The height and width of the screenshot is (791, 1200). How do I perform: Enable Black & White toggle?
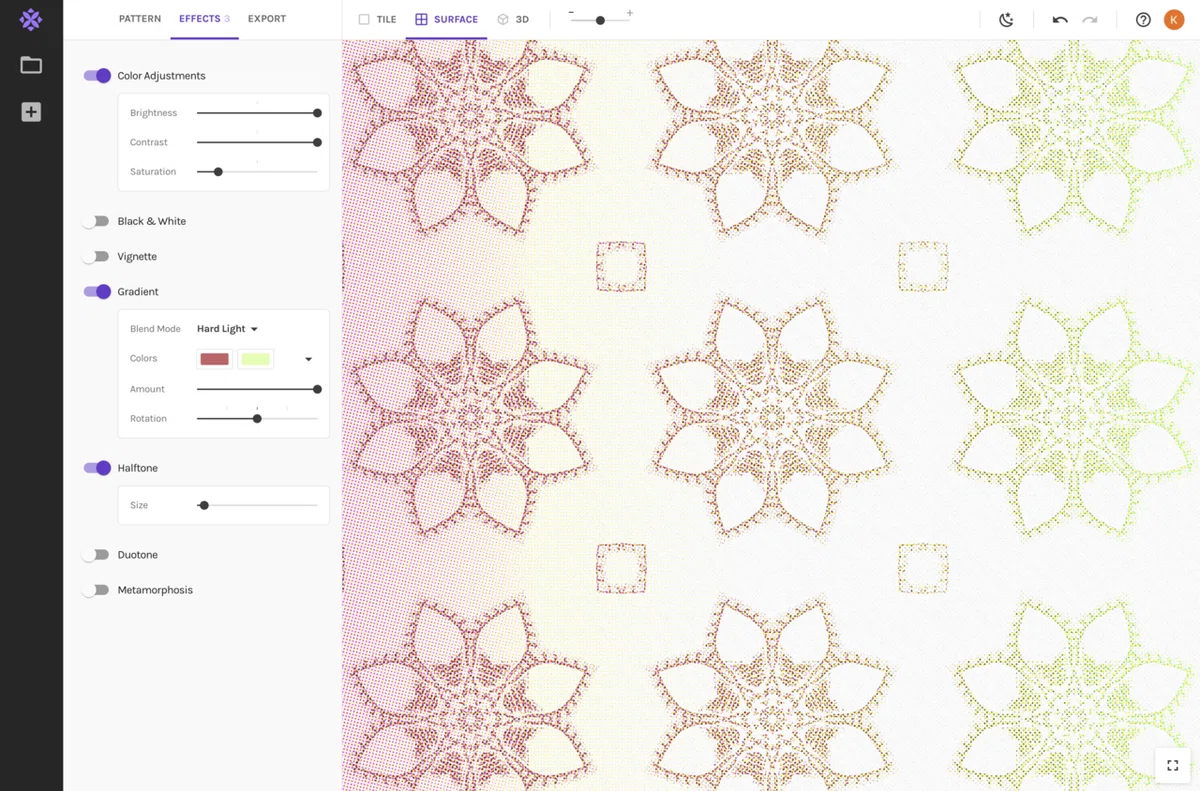tap(96, 221)
